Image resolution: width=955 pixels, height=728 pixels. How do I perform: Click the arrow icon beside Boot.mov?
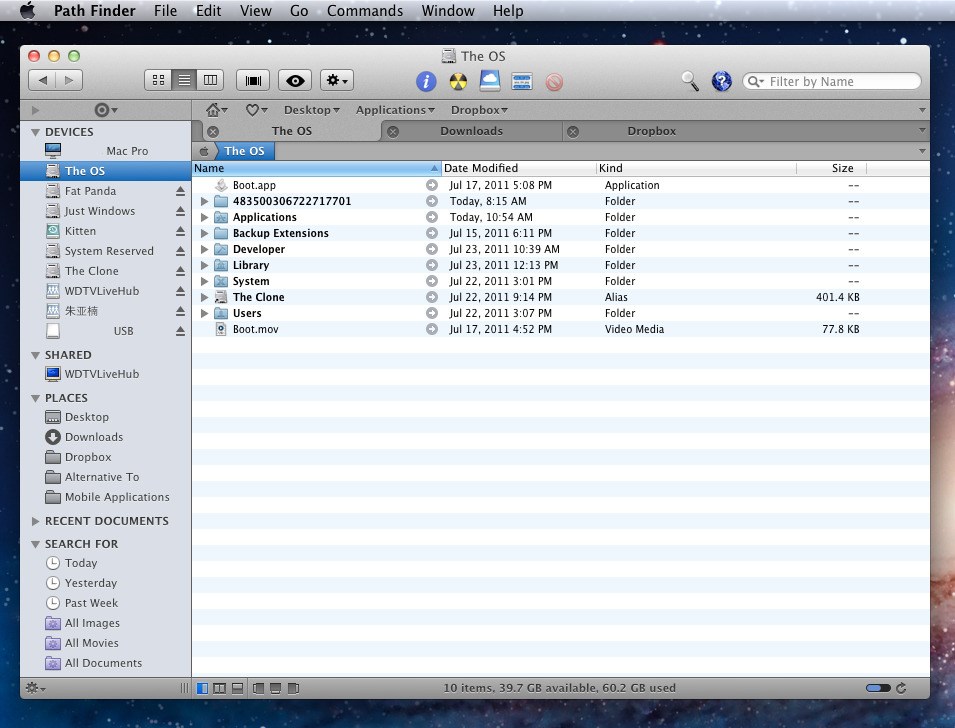pyautogui.click(x=432, y=329)
